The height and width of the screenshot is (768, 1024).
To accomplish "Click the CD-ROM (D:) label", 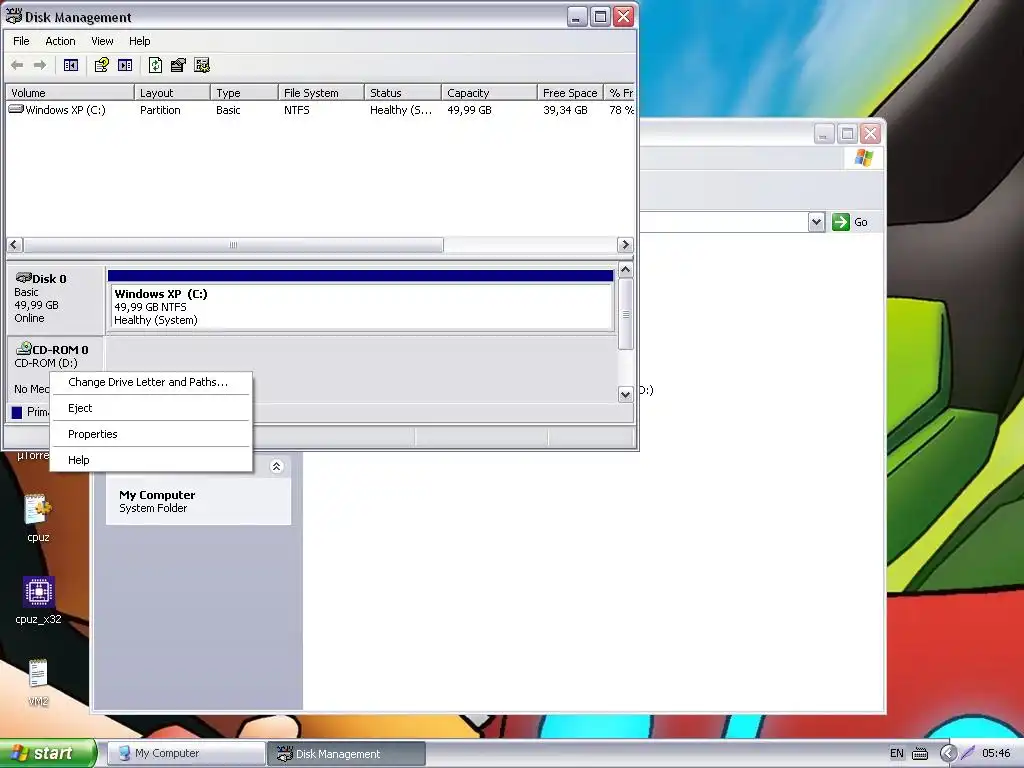I will point(46,363).
